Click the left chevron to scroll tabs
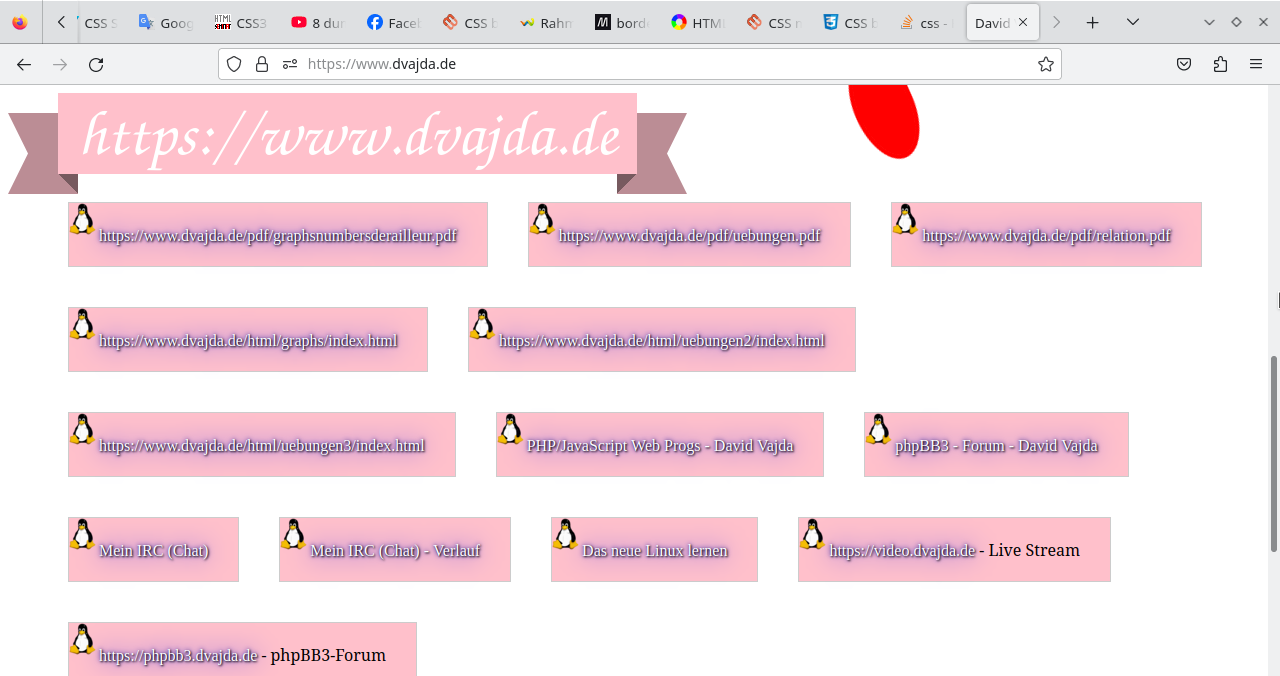Viewport: 1280px width, 676px height. (x=60, y=21)
